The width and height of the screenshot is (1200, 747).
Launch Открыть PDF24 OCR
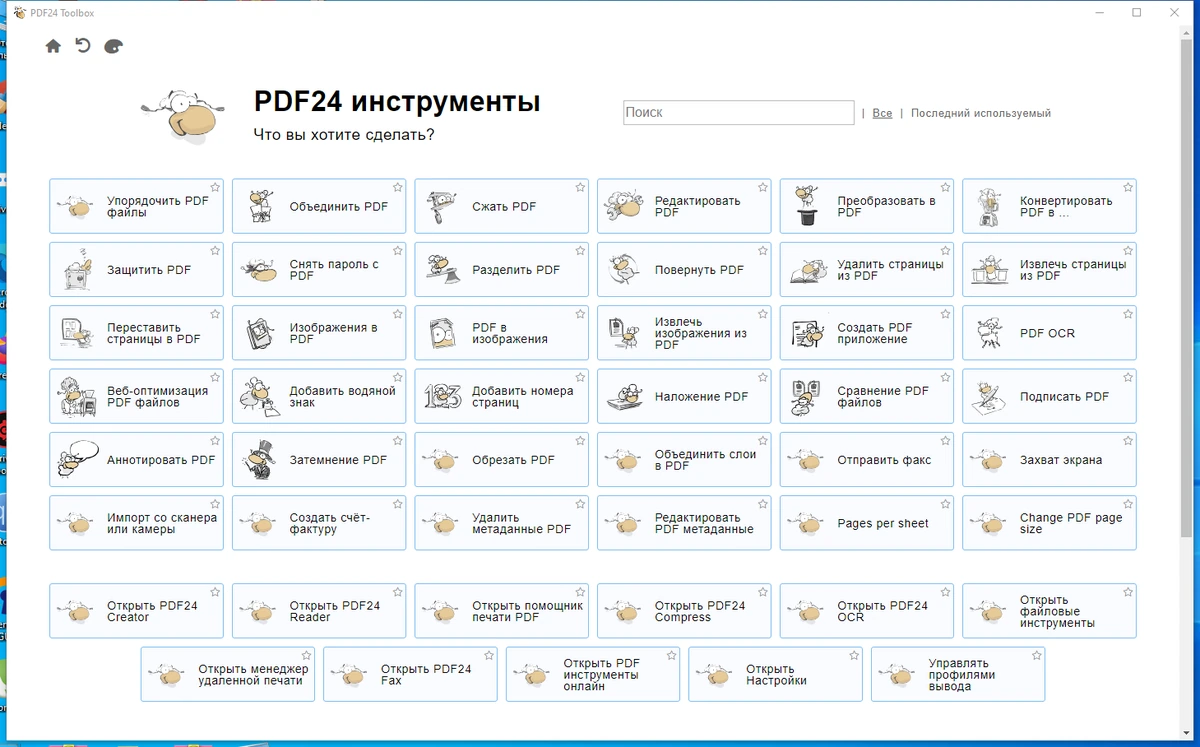867,611
